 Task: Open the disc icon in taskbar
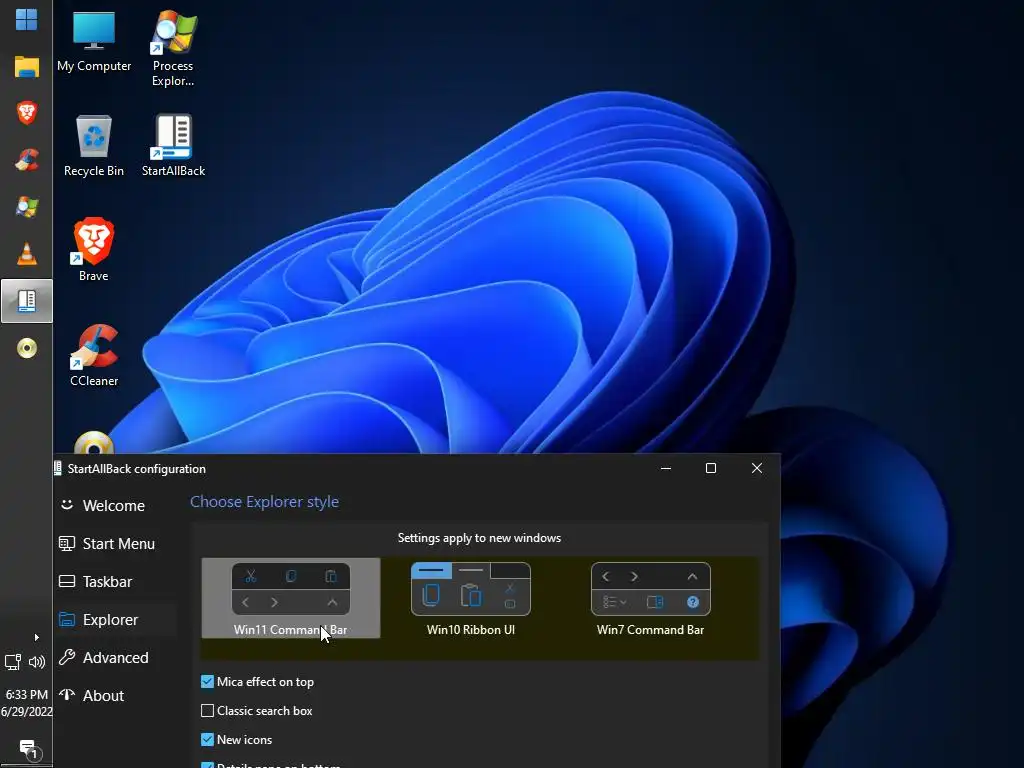[x=26, y=348]
